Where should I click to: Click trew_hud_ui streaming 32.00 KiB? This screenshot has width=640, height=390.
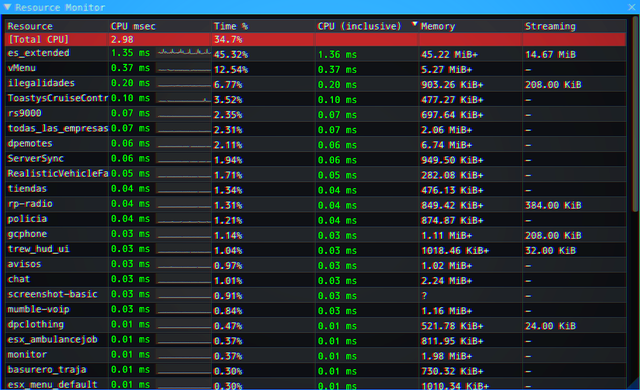tap(550, 251)
